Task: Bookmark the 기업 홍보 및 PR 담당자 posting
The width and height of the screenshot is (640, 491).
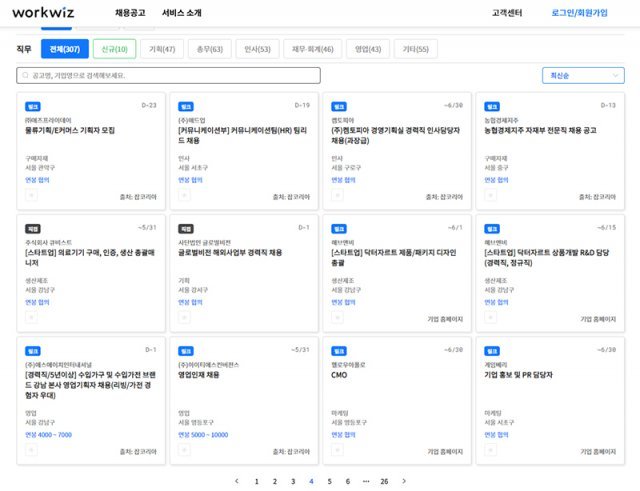Action: (x=490, y=450)
